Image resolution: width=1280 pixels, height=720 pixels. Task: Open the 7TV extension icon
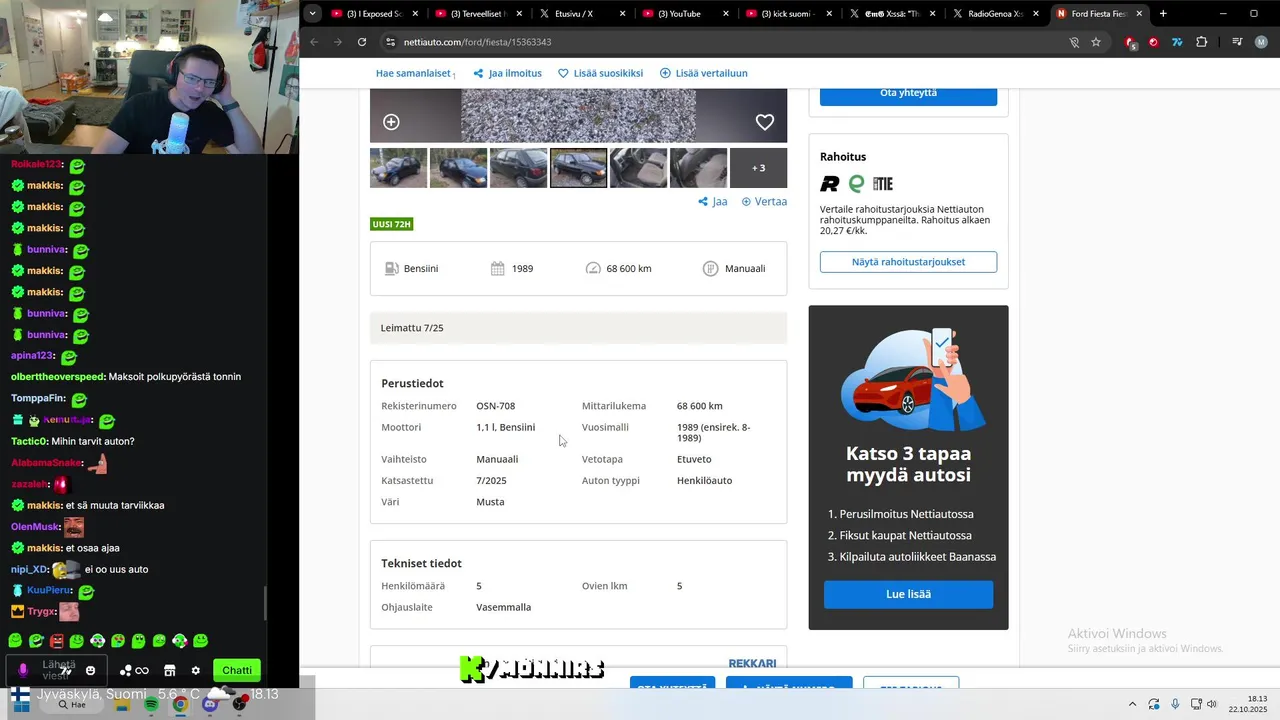(1177, 42)
